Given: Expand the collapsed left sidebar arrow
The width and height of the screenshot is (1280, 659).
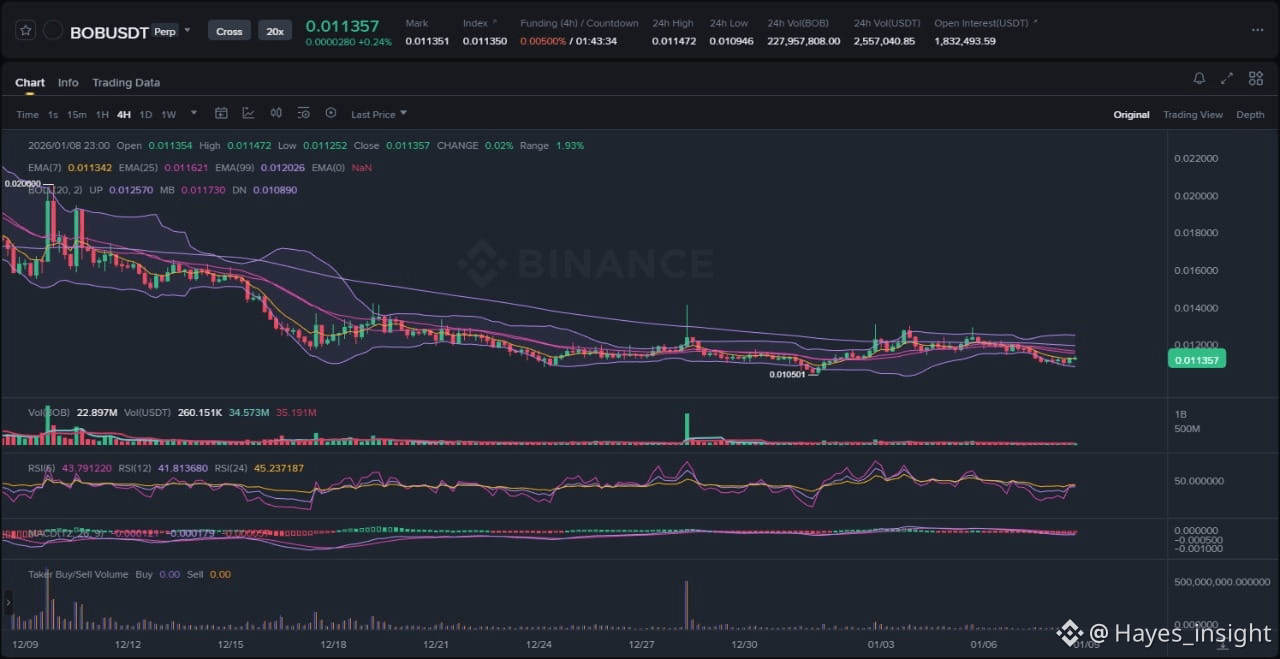Looking at the screenshot, I should click(x=8, y=602).
